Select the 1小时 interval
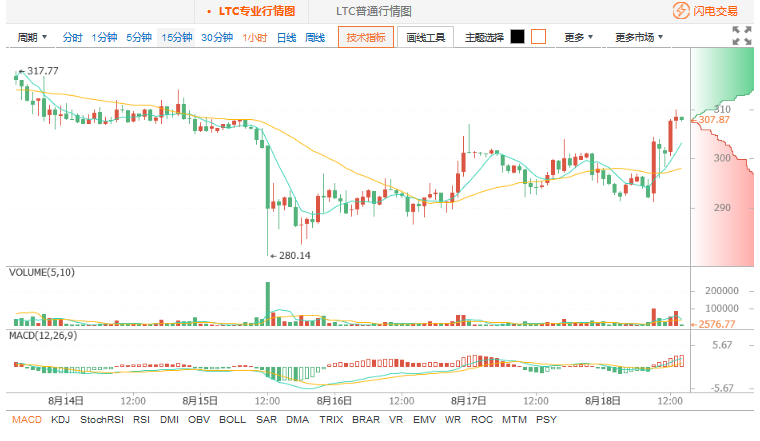760x441 pixels. click(x=254, y=38)
